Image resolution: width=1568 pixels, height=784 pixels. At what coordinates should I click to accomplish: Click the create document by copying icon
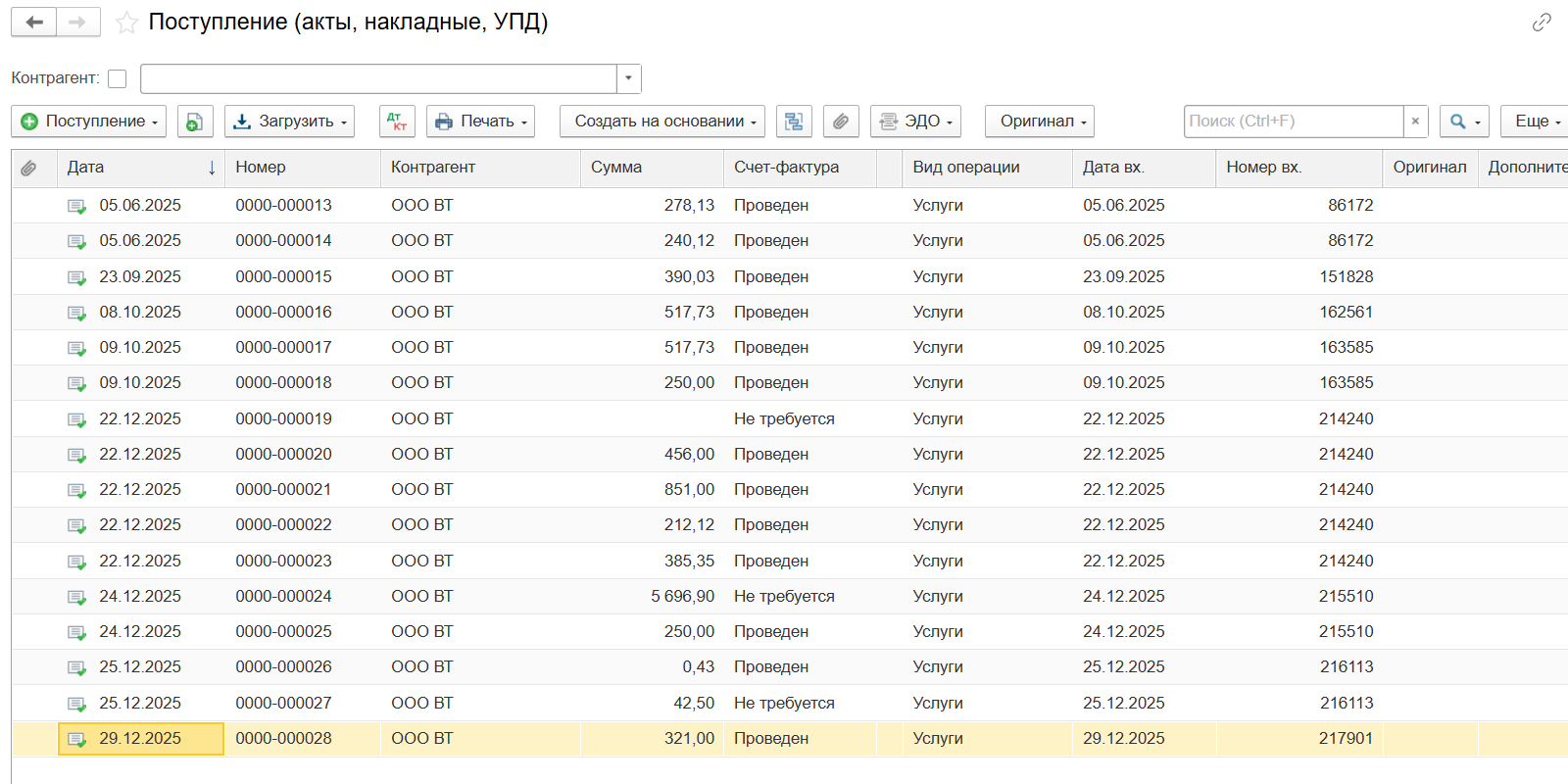click(x=195, y=122)
